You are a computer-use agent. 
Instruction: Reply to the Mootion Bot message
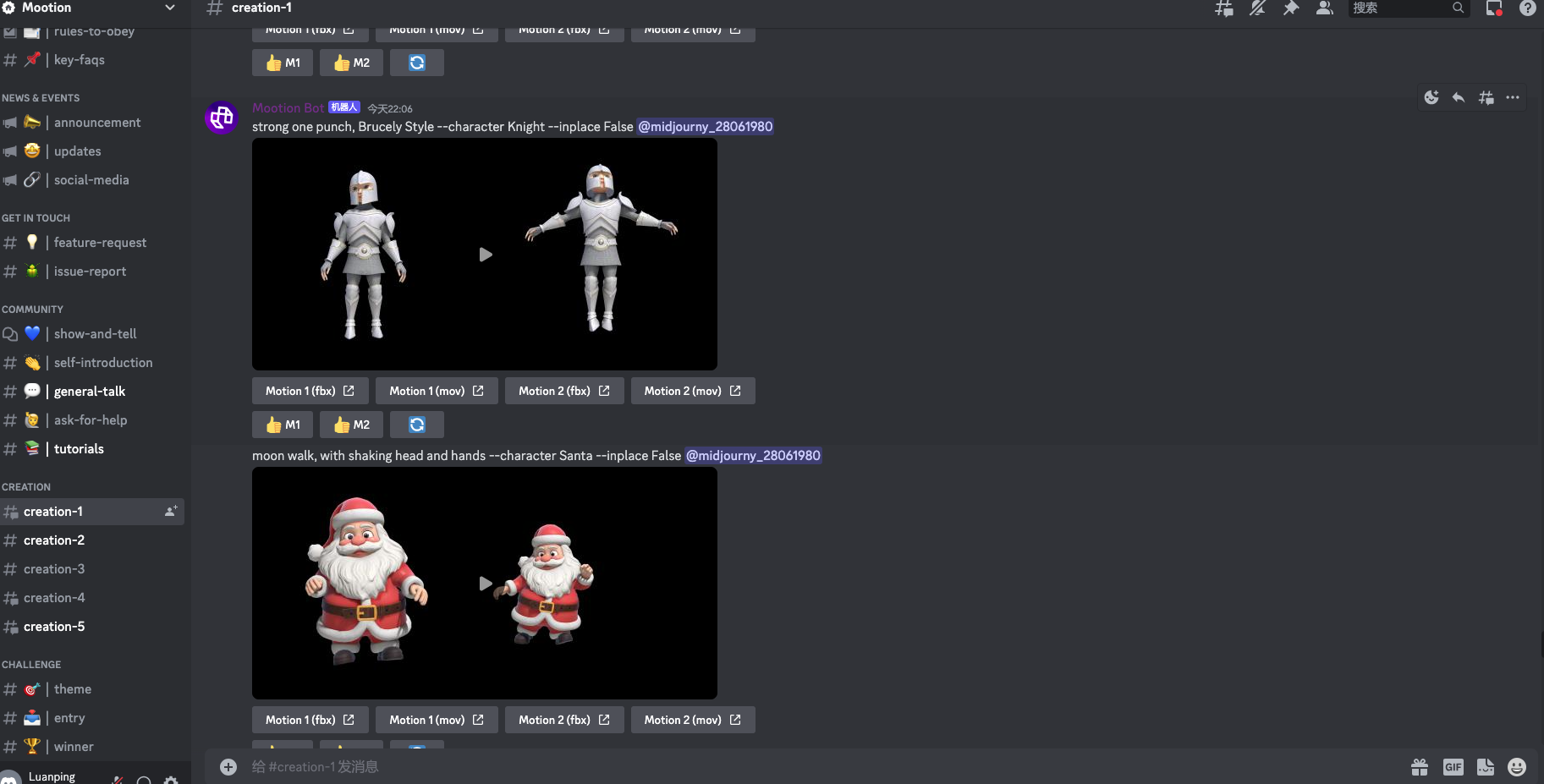[1459, 97]
